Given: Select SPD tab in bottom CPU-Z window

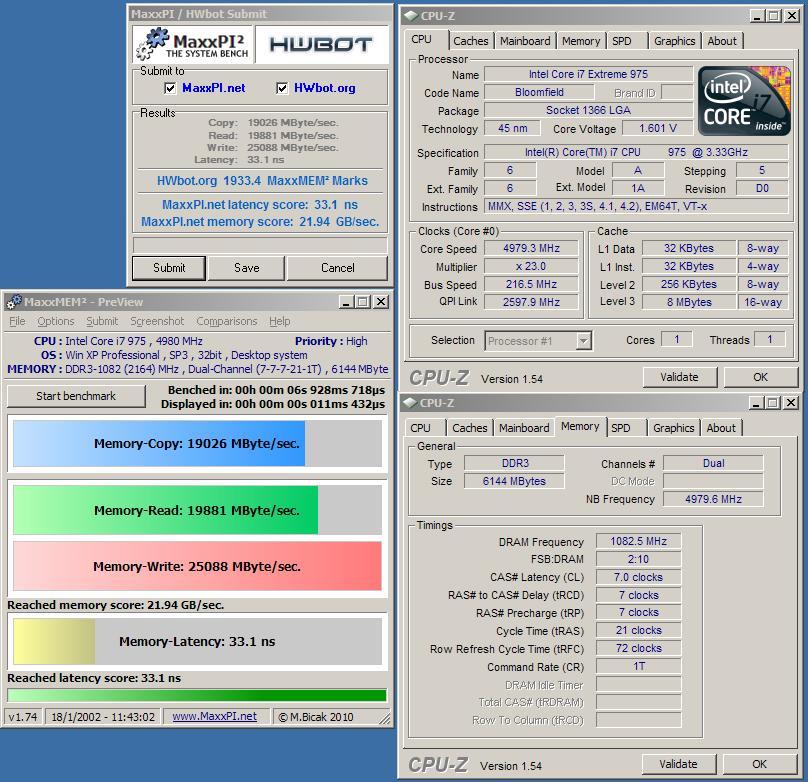Looking at the screenshot, I should (620, 428).
